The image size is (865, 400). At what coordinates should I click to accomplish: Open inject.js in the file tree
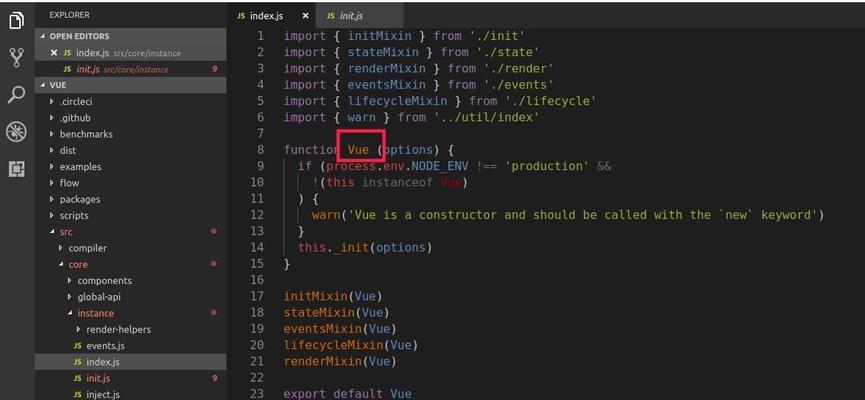[x=103, y=394]
